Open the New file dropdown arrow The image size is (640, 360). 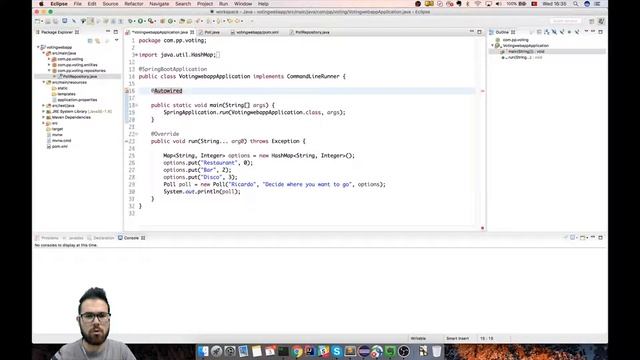click(42, 21)
